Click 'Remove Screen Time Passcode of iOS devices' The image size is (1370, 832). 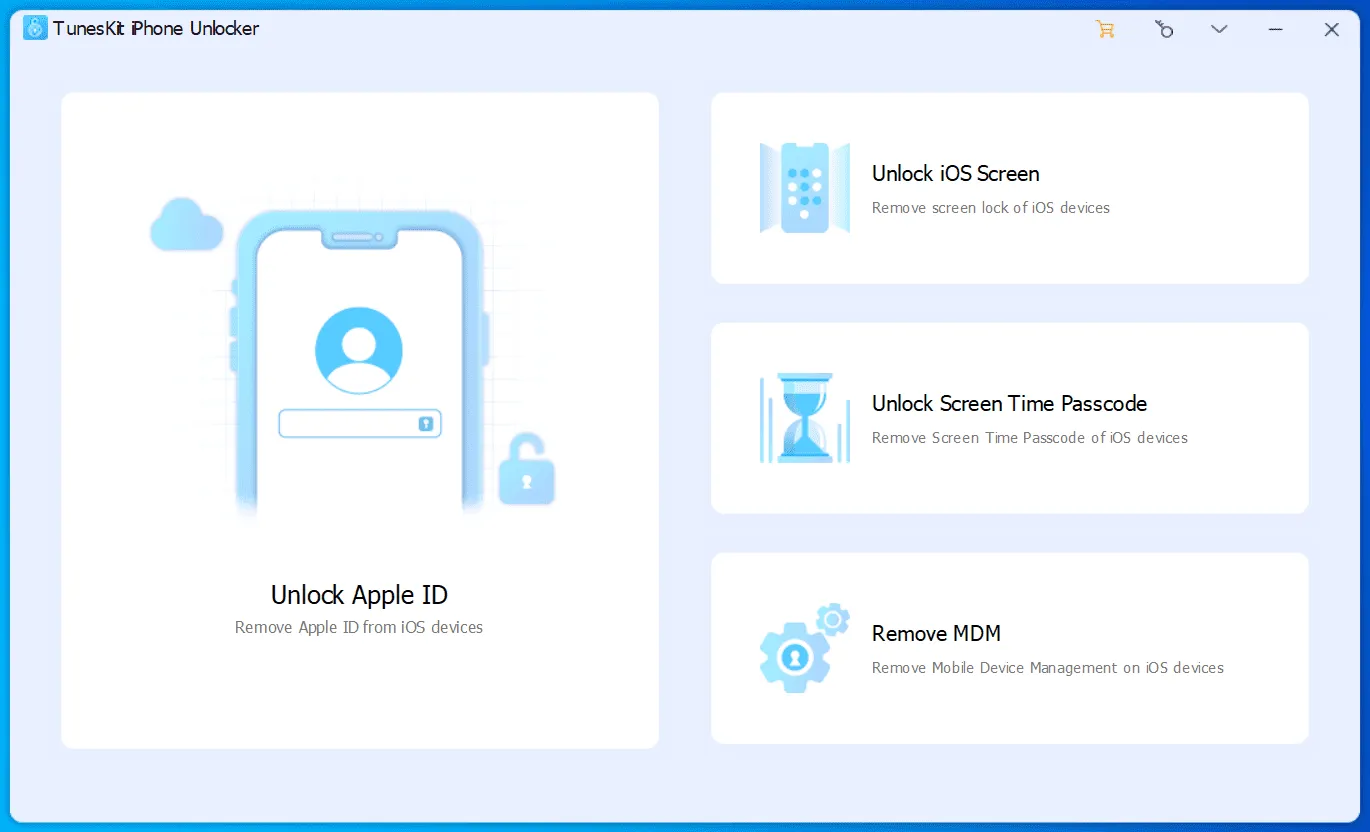point(1030,438)
